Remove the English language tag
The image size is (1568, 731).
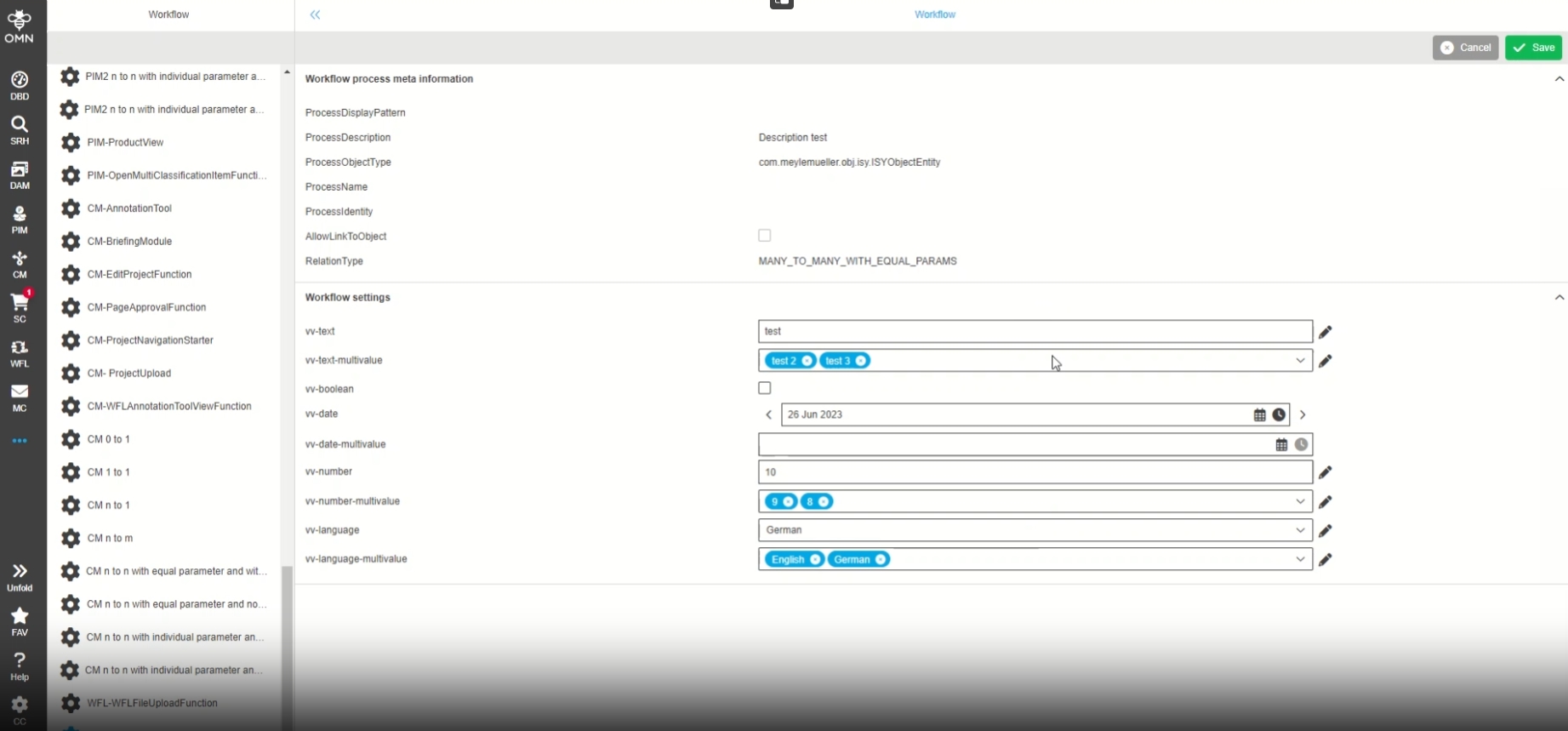point(815,560)
